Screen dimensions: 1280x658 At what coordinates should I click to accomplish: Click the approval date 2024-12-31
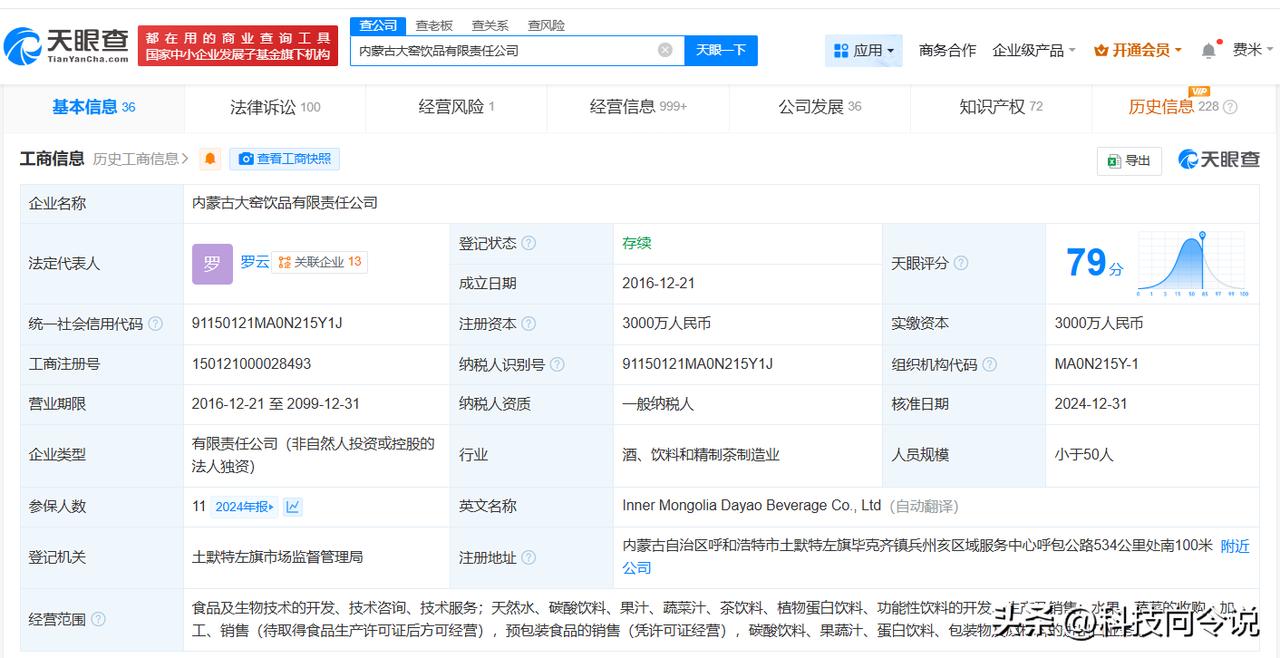tap(1090, 404)
